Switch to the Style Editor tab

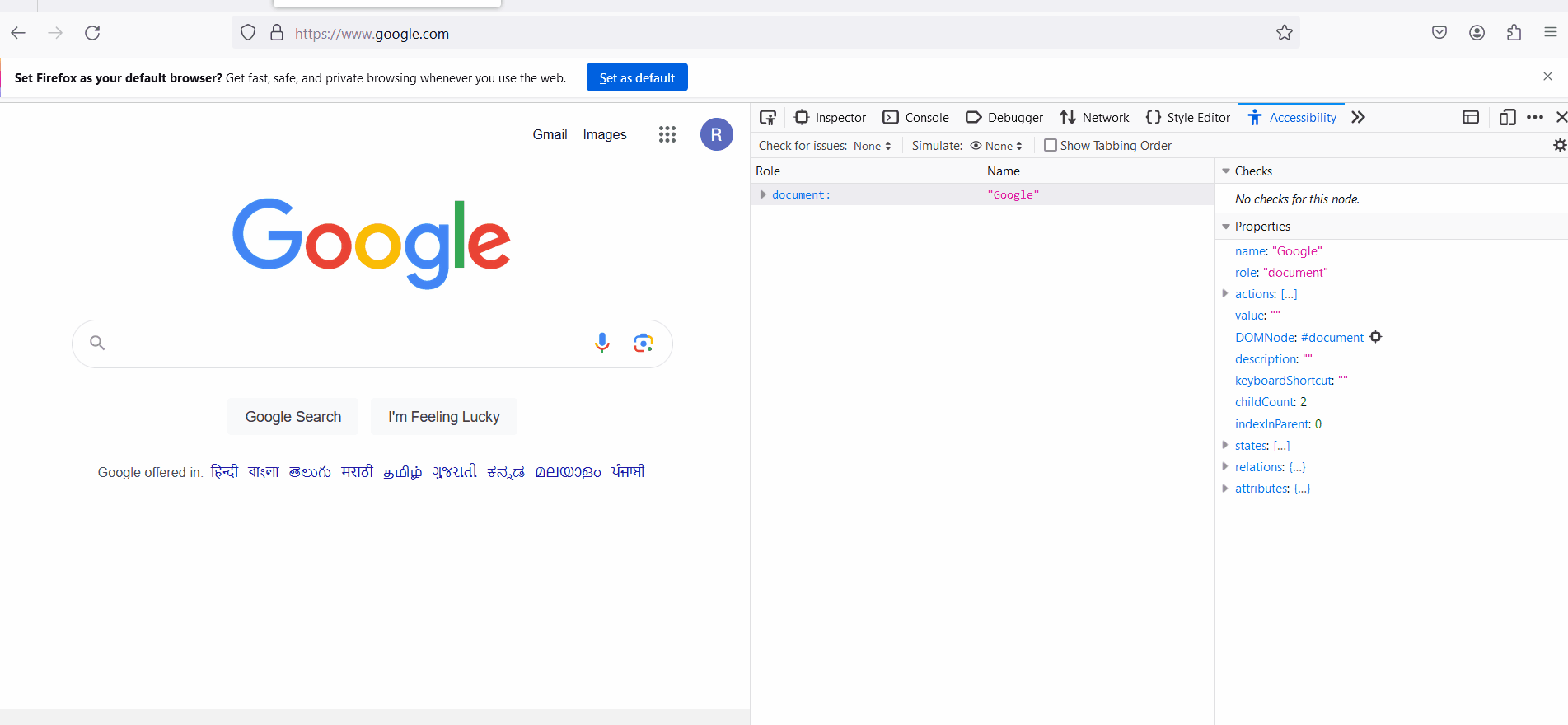tap(1187, 118)
